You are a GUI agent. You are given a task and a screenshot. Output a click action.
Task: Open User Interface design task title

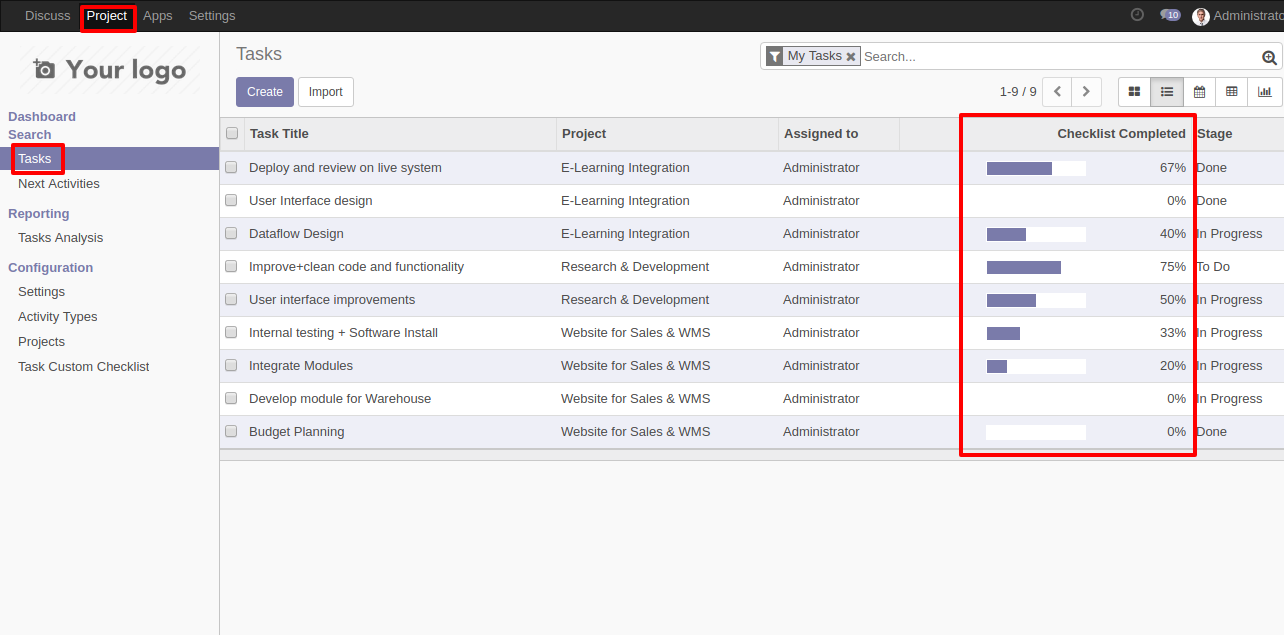(x=311, y=201)
